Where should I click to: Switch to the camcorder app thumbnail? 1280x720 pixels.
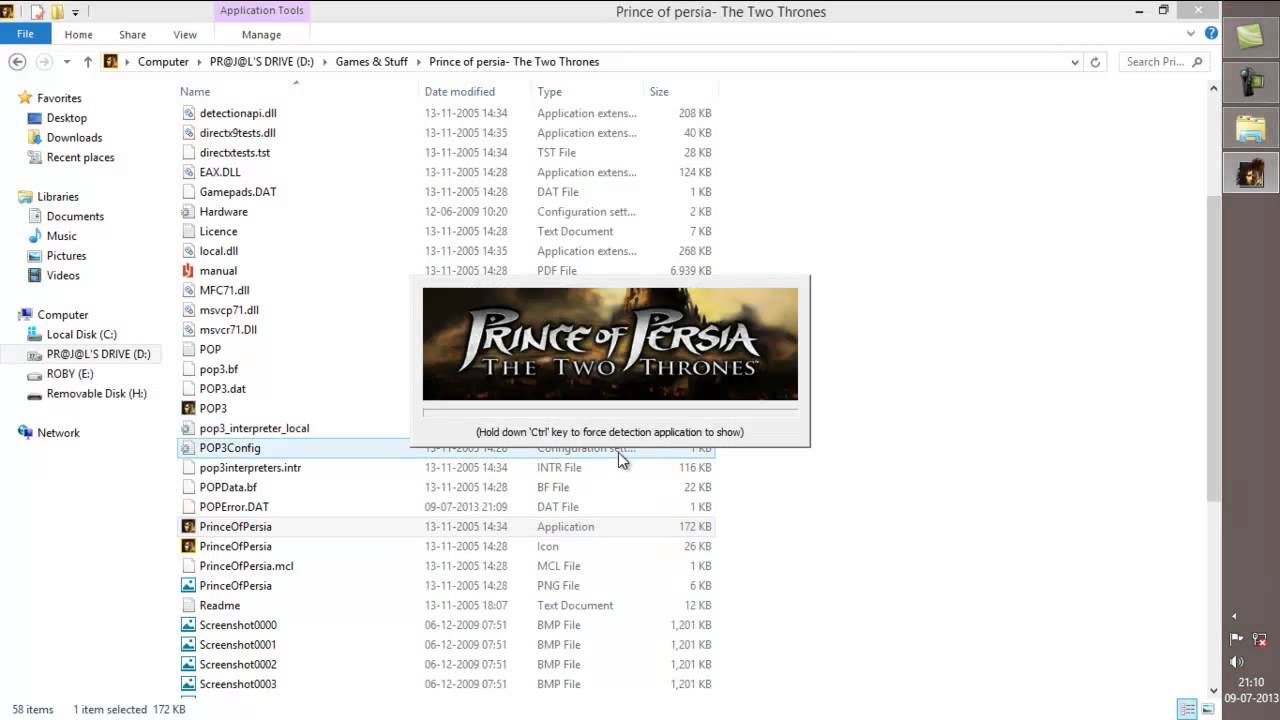1251,83
